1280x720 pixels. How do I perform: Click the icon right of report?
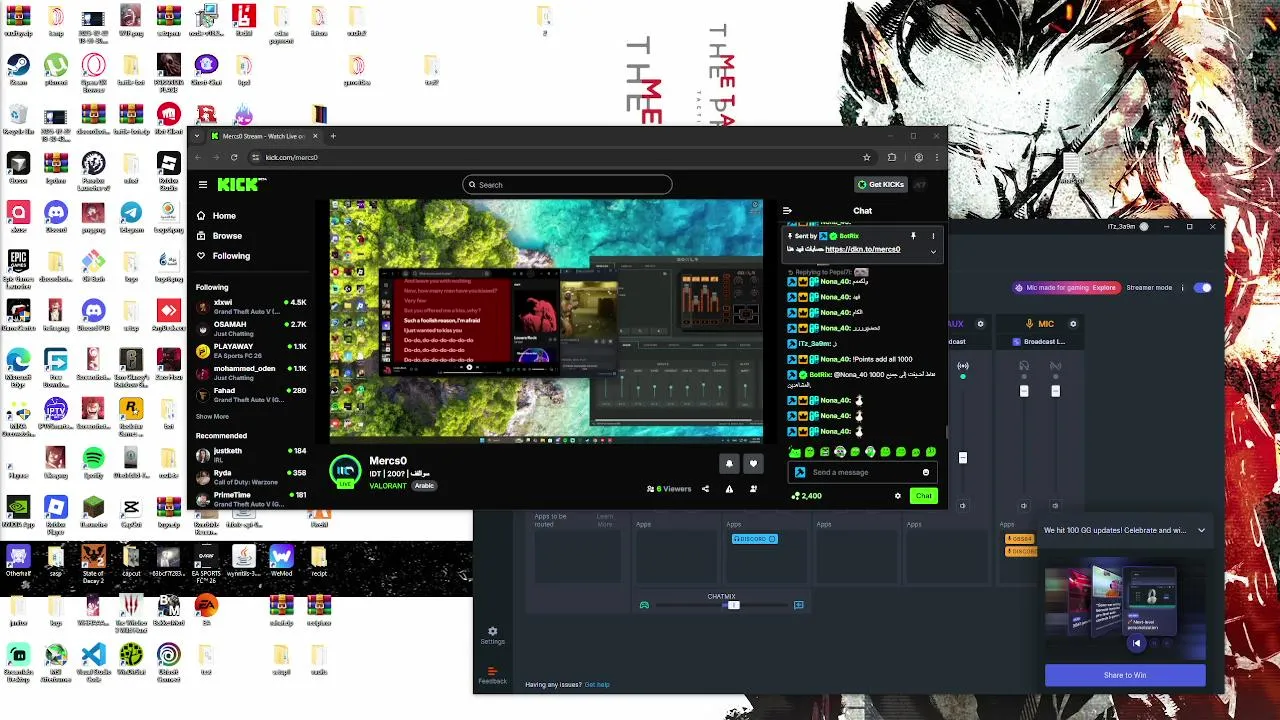[x=753, y=489]
